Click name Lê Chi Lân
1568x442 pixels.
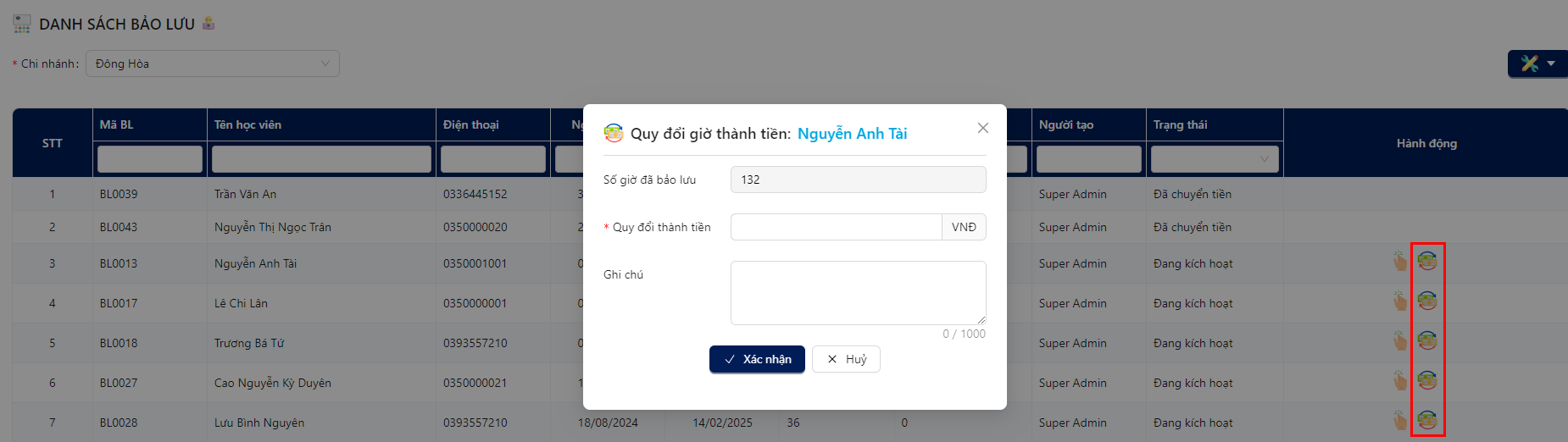(x=241, y=303)
